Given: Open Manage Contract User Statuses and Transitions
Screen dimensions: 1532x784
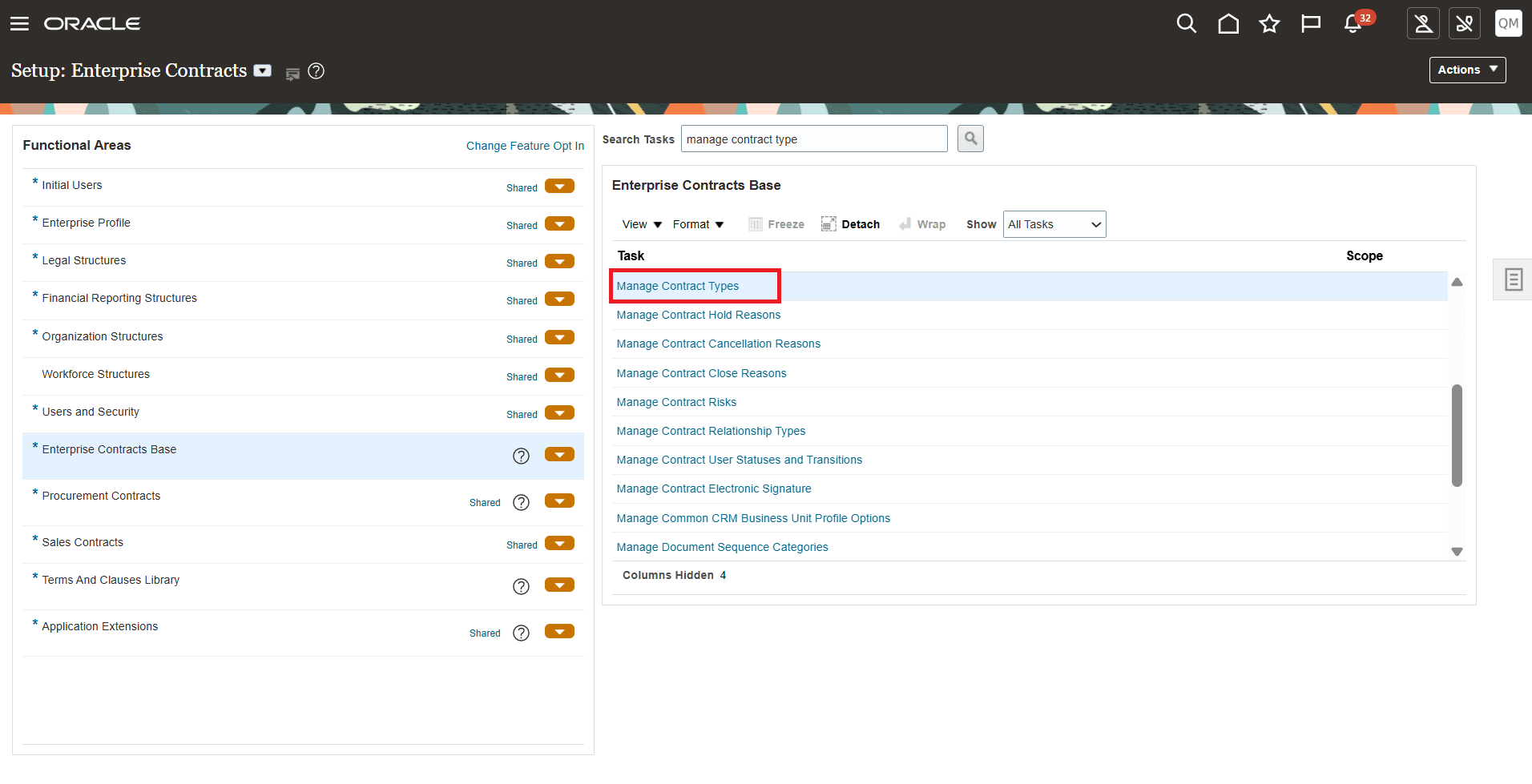Looking at the screenshot, I should pyautogui.click(x=740, y=460).
